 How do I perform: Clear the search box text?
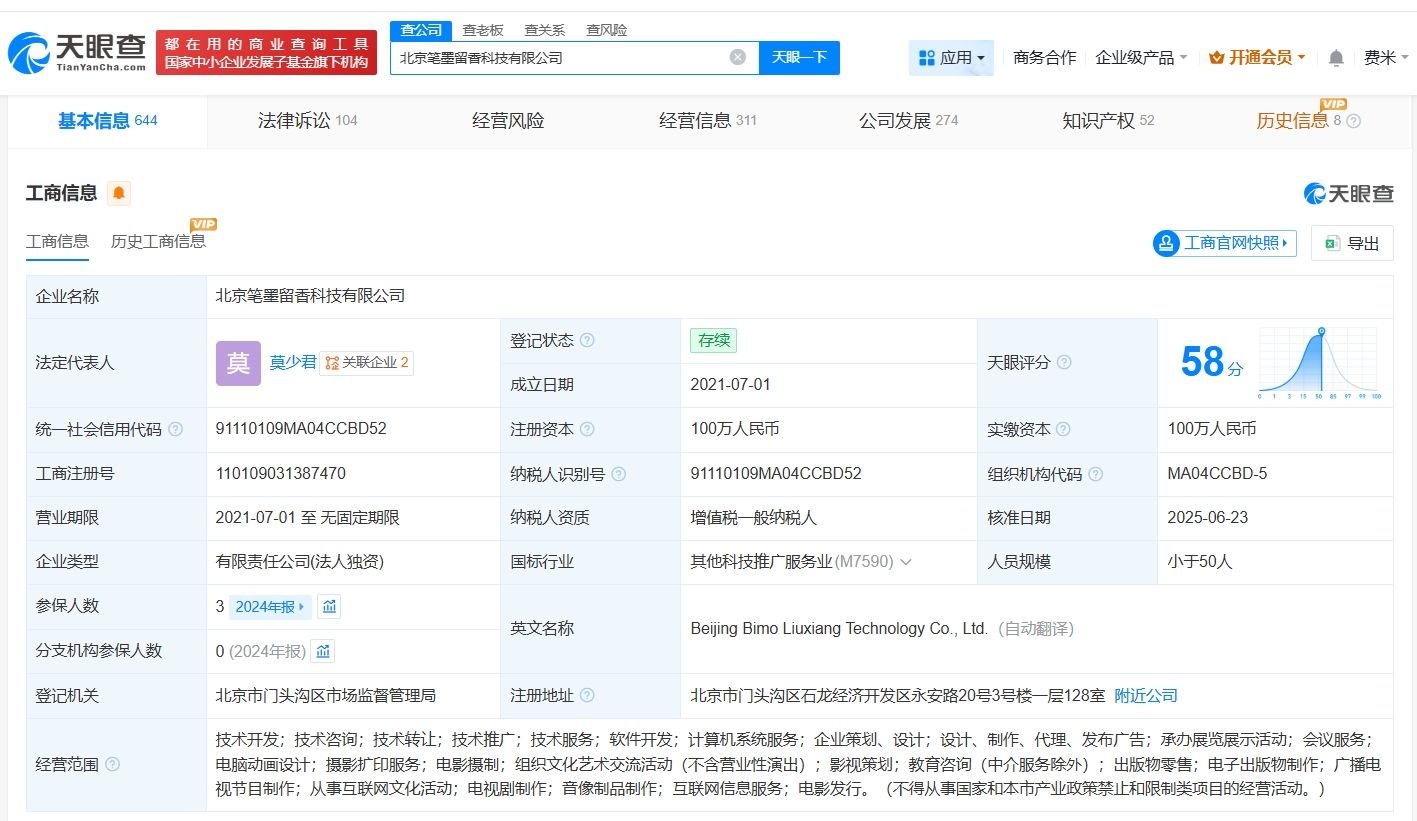tap(738, 57)
